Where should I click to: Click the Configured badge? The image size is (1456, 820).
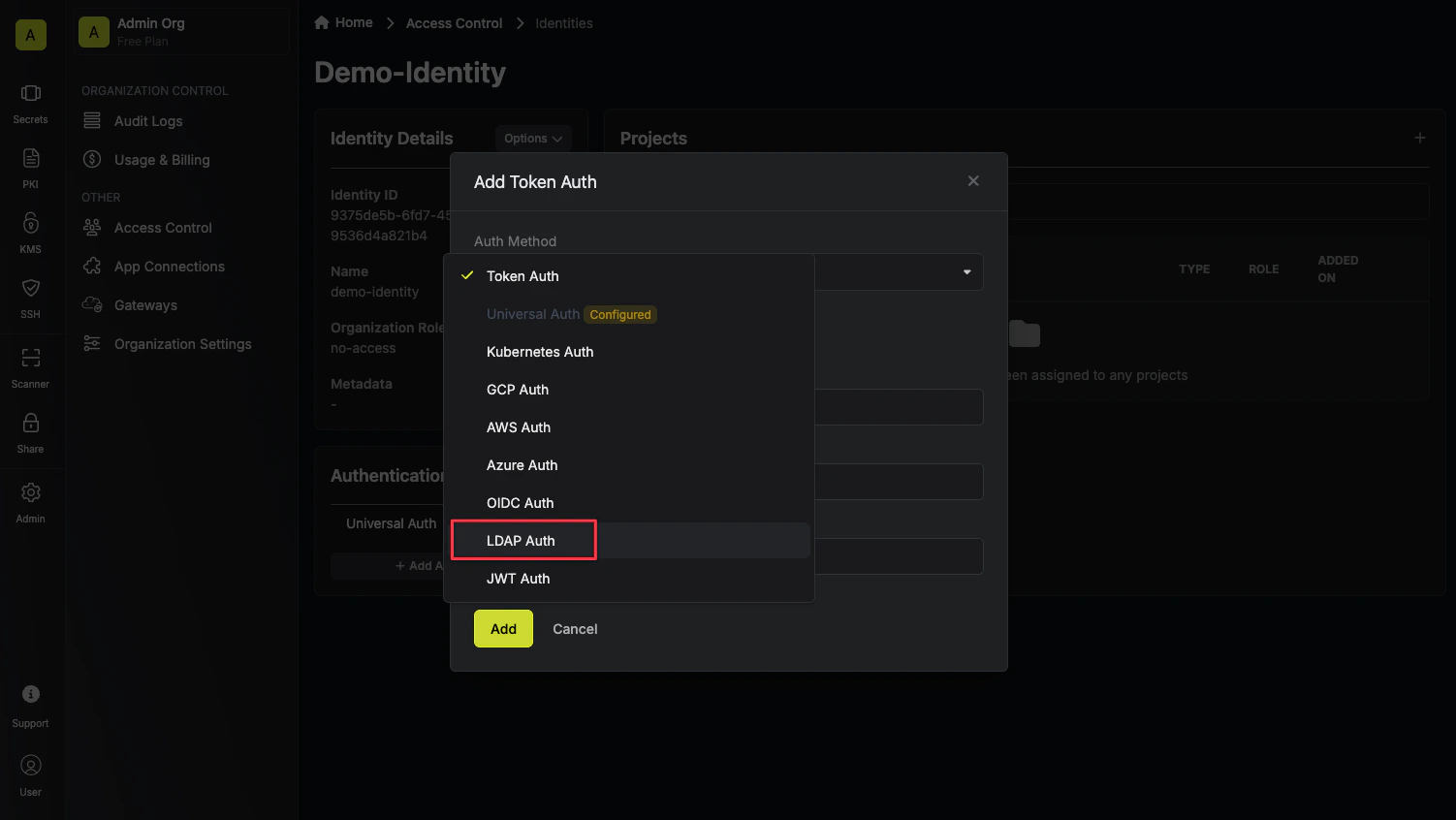click(x=620, y=315)
